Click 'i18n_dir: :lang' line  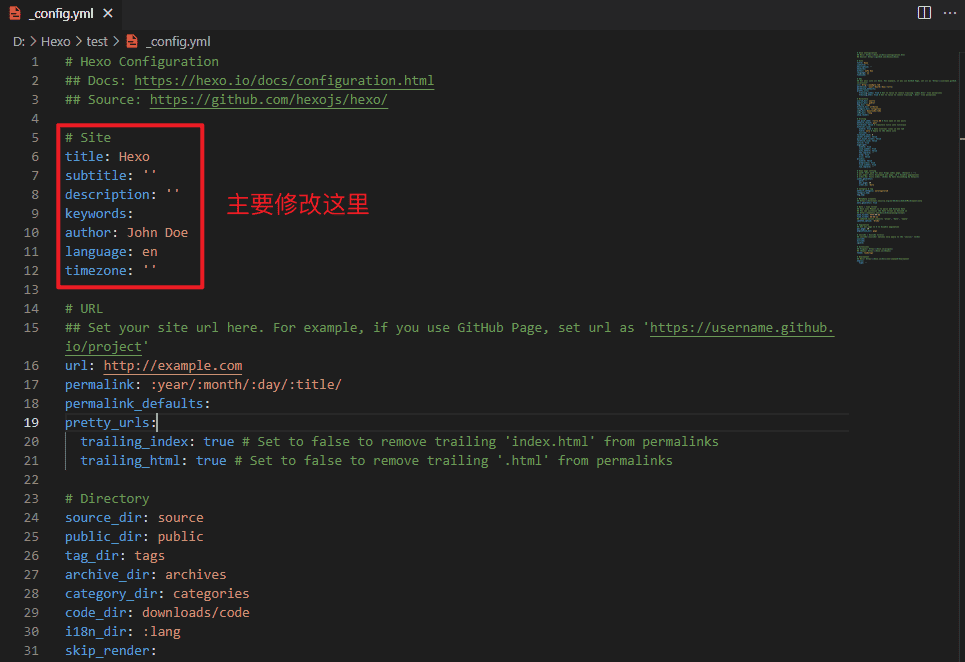122,632
